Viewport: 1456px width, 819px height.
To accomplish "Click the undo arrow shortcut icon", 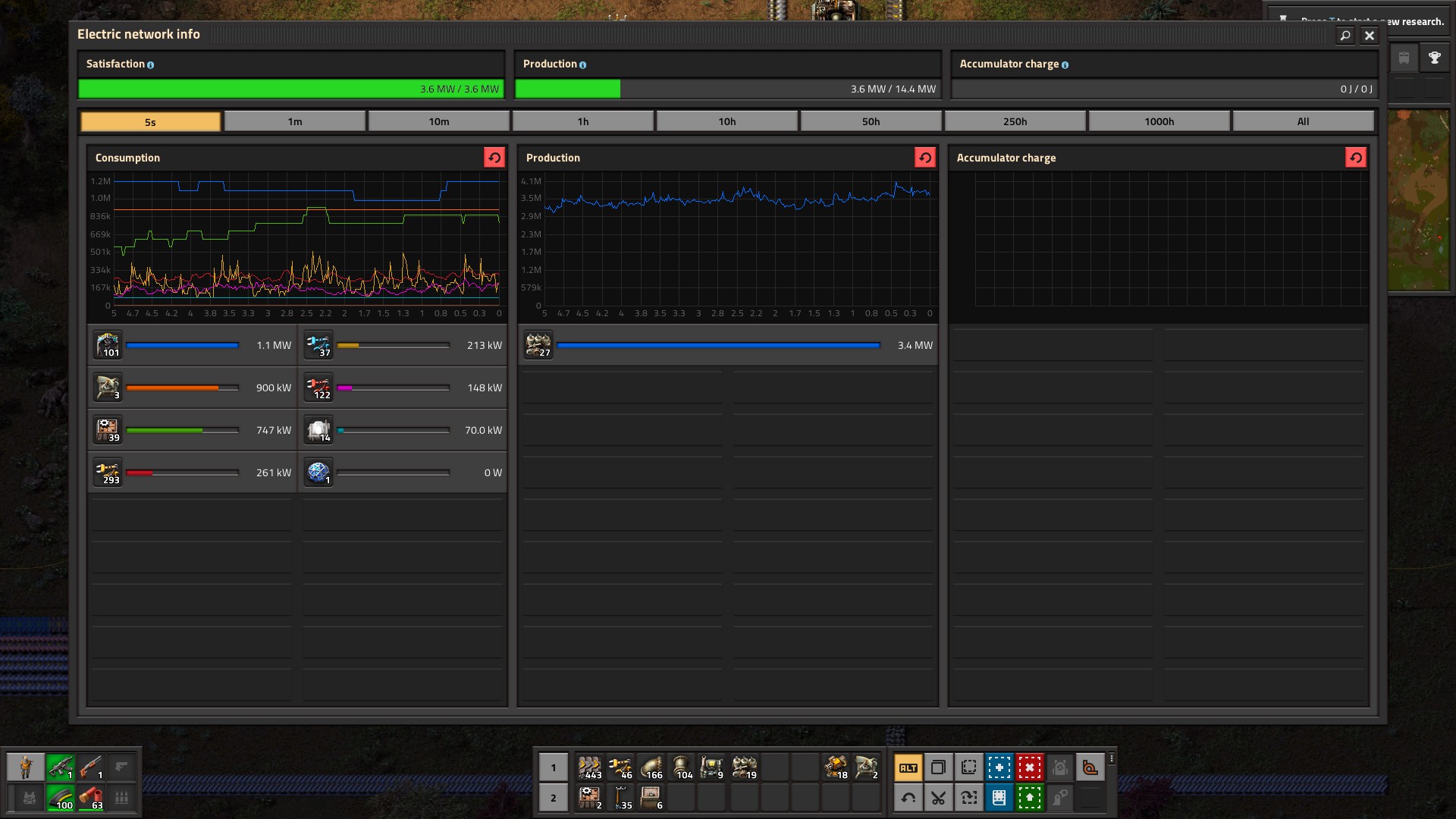I will pos(908,798).
